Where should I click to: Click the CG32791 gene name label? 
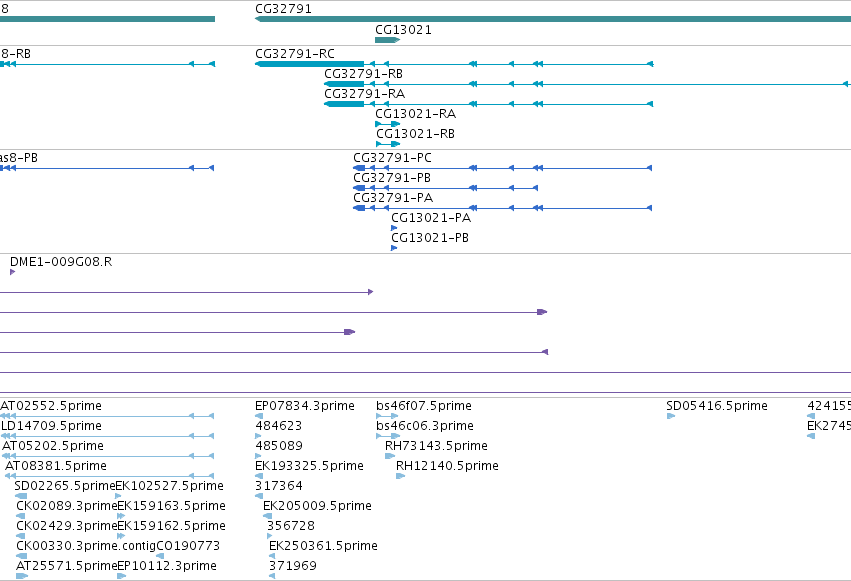click(x=283, y=9)
